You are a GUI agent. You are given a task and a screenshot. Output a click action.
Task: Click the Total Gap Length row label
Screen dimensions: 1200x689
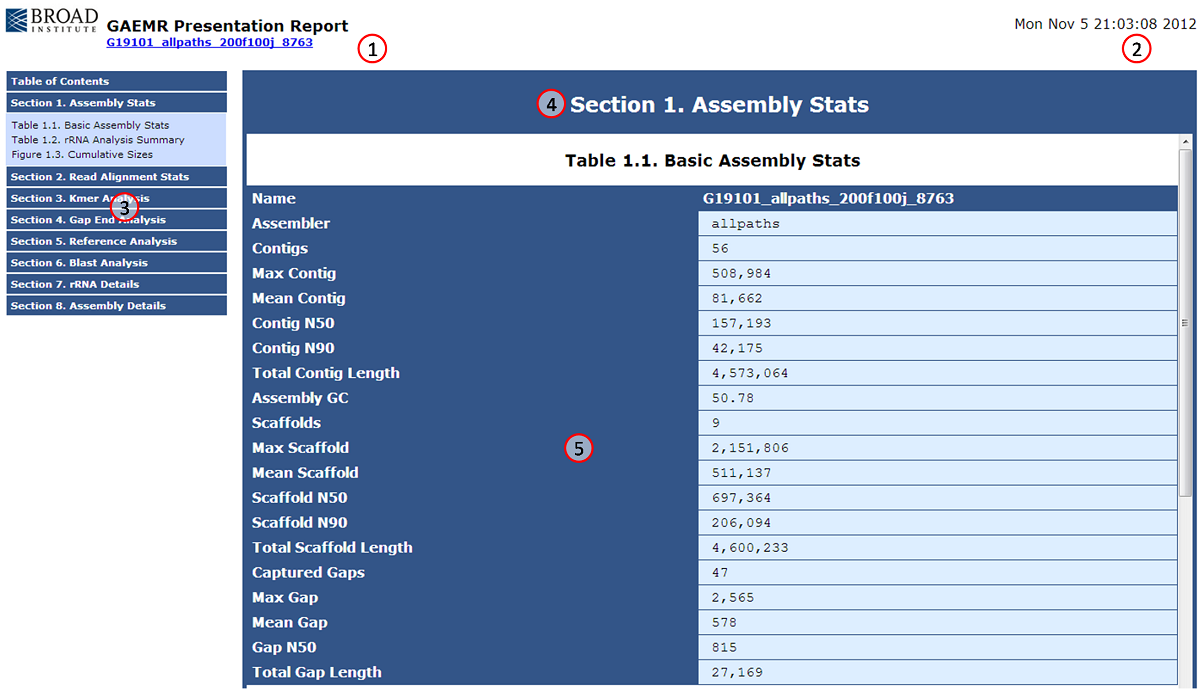(x=316, y=672)
